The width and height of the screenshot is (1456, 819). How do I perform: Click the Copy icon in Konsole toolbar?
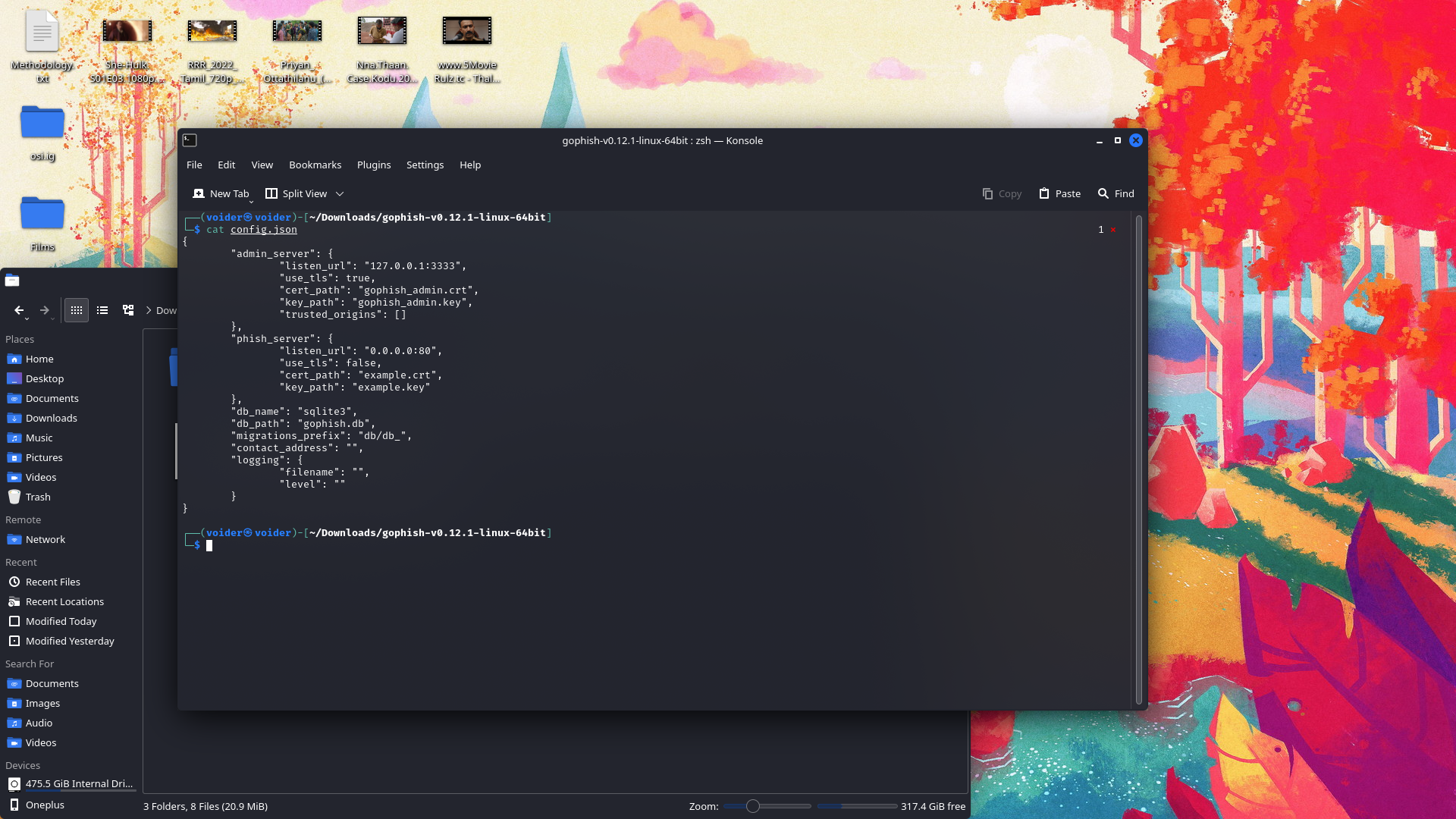point(1001,193)
